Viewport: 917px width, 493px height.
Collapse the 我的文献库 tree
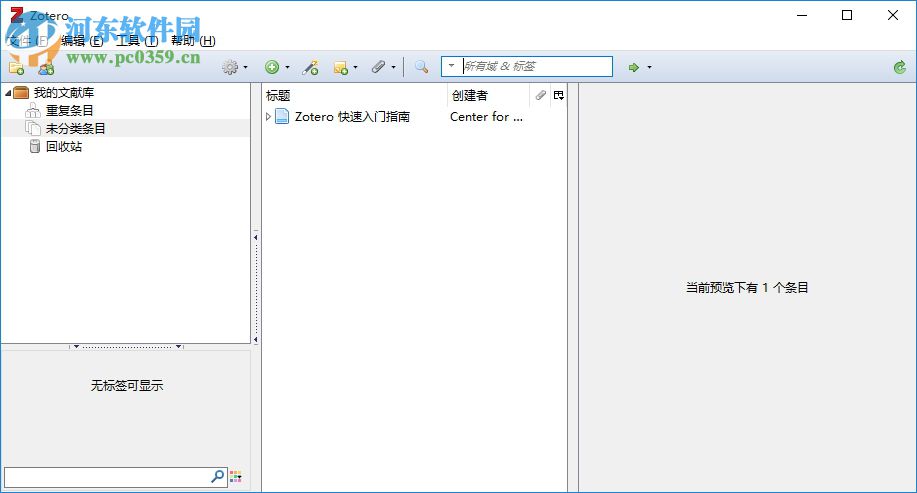pos(8,93)
